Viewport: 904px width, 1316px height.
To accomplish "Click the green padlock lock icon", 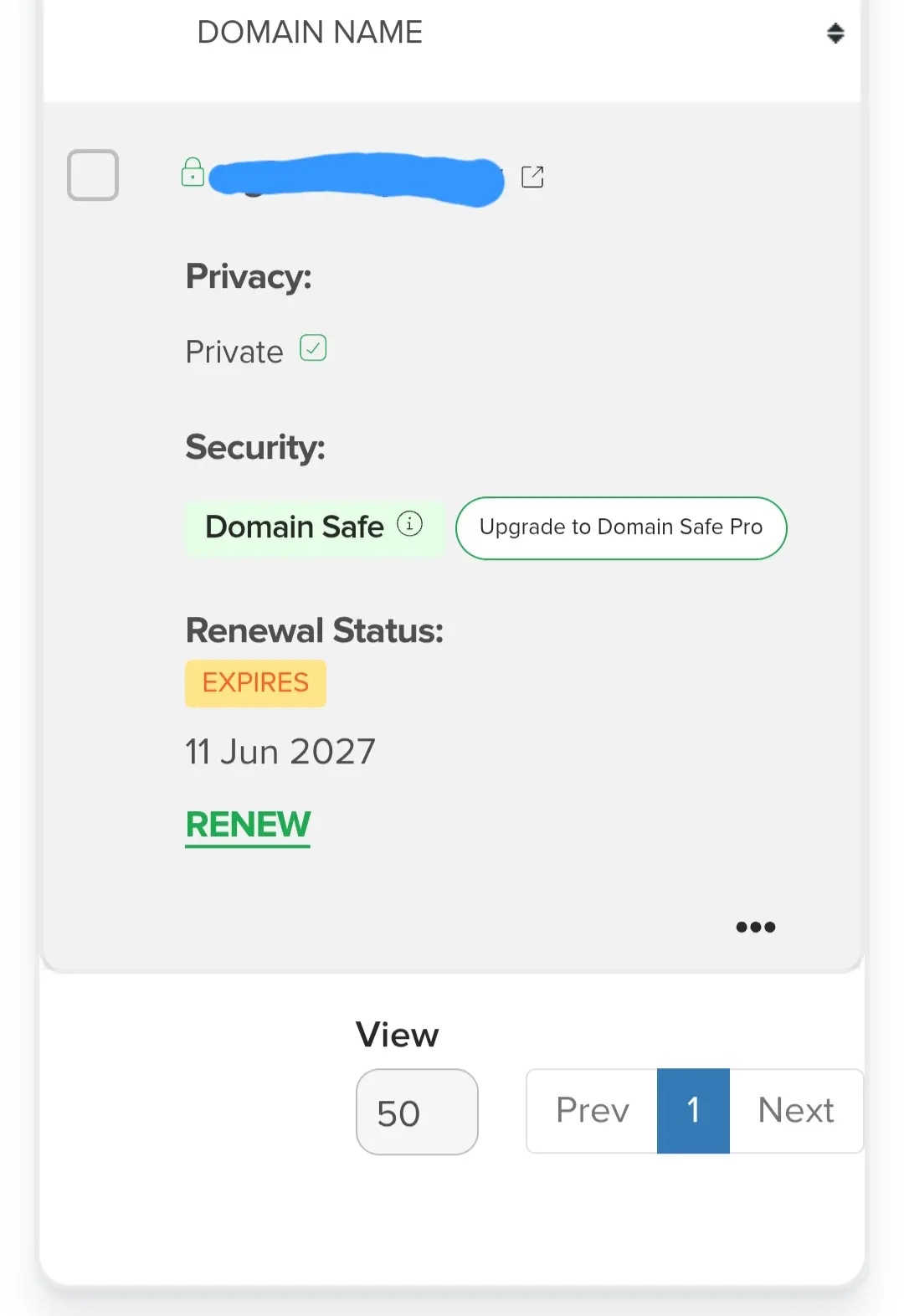I will click(x=193, y=172).
